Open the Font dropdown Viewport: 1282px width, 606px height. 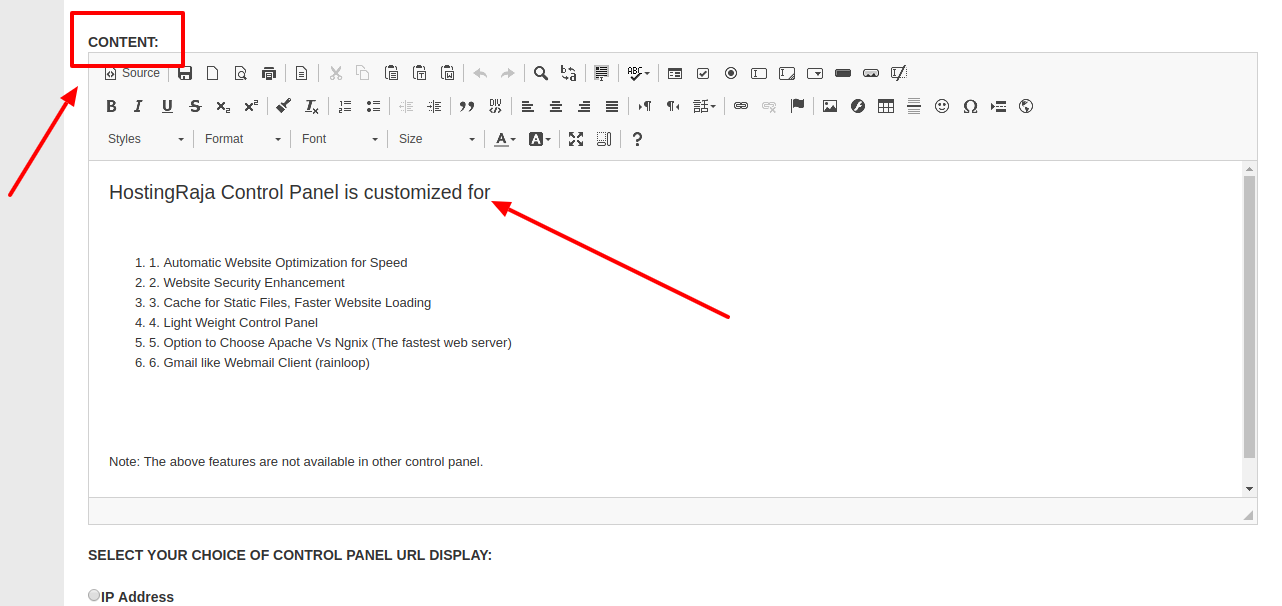point(340,139)
